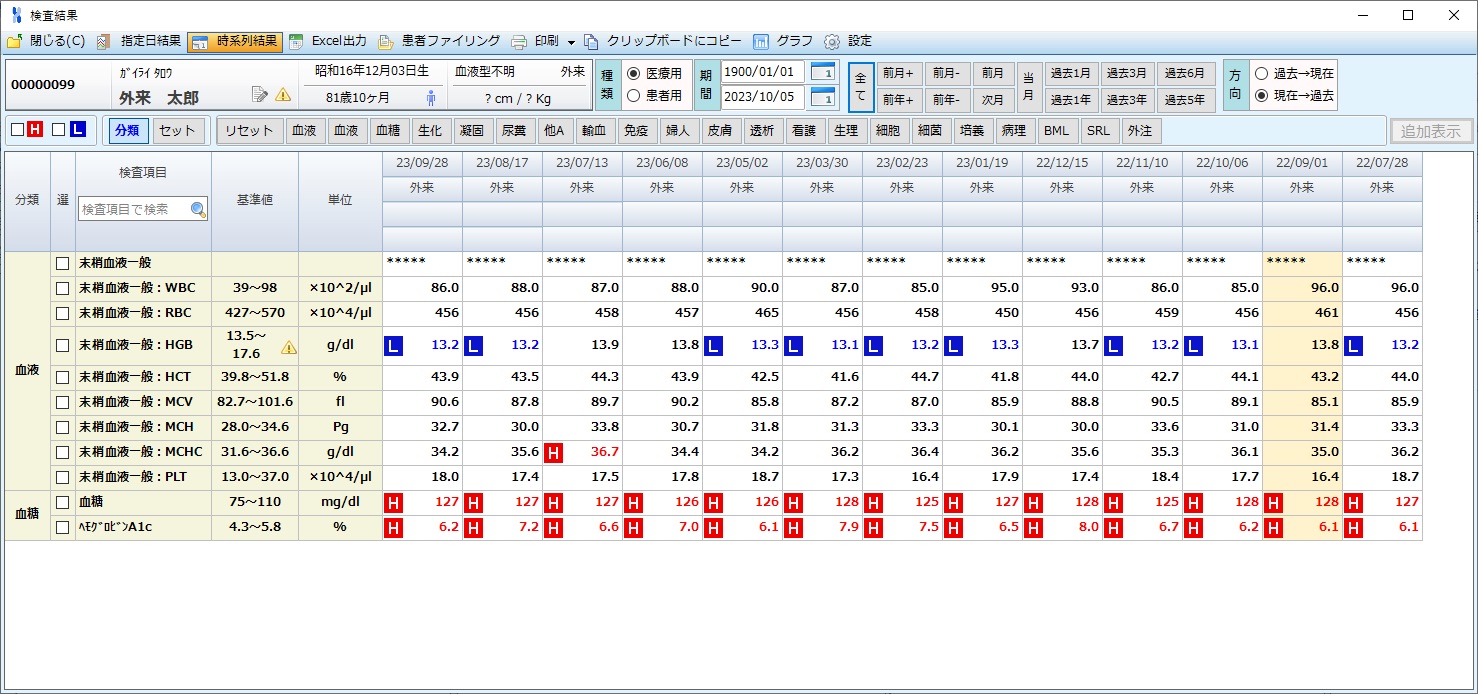Open 患者ファイリング from the toolbar
Viewport: 1478px width, 694px height.
(x=386, y=42)
